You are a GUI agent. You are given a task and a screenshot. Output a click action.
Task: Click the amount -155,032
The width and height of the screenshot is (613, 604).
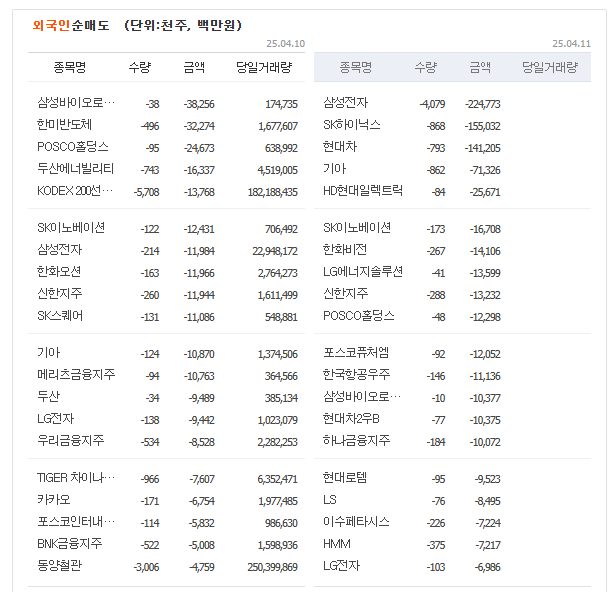(x=482, y=126)
